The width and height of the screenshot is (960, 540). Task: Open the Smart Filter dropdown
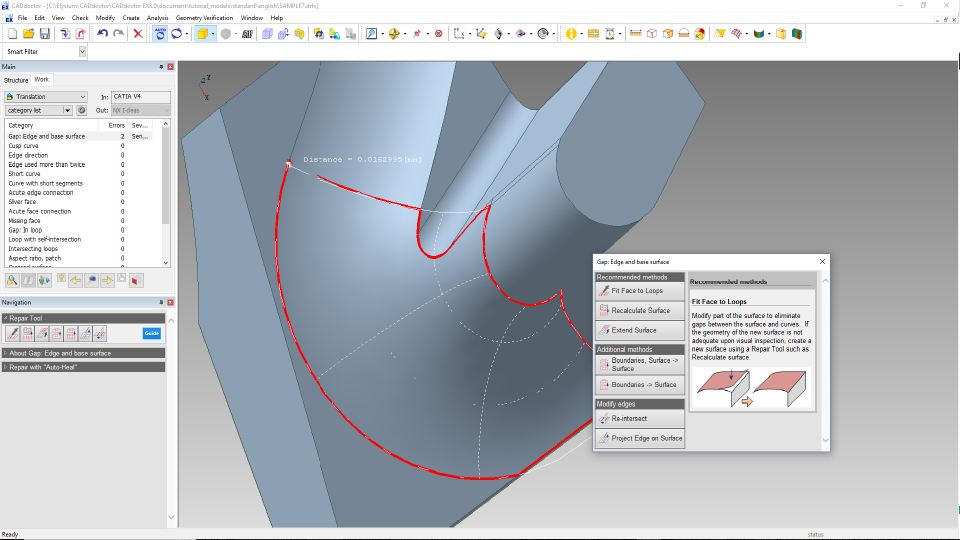[x=82, y=51]
